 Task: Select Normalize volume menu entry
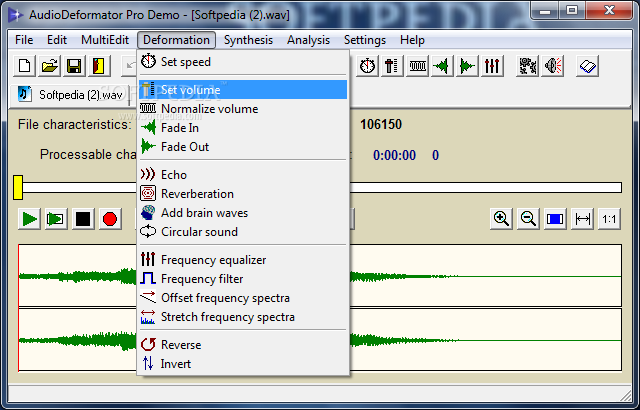point(243,109)
